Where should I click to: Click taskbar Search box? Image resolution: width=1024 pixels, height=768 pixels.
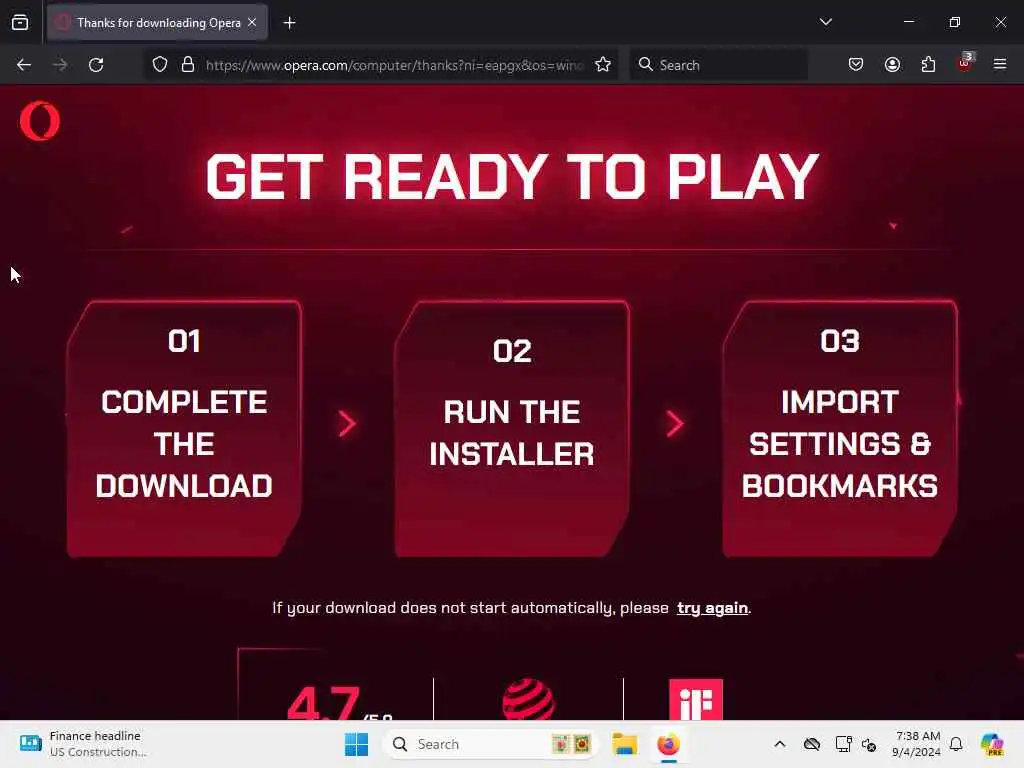(490, 744)
